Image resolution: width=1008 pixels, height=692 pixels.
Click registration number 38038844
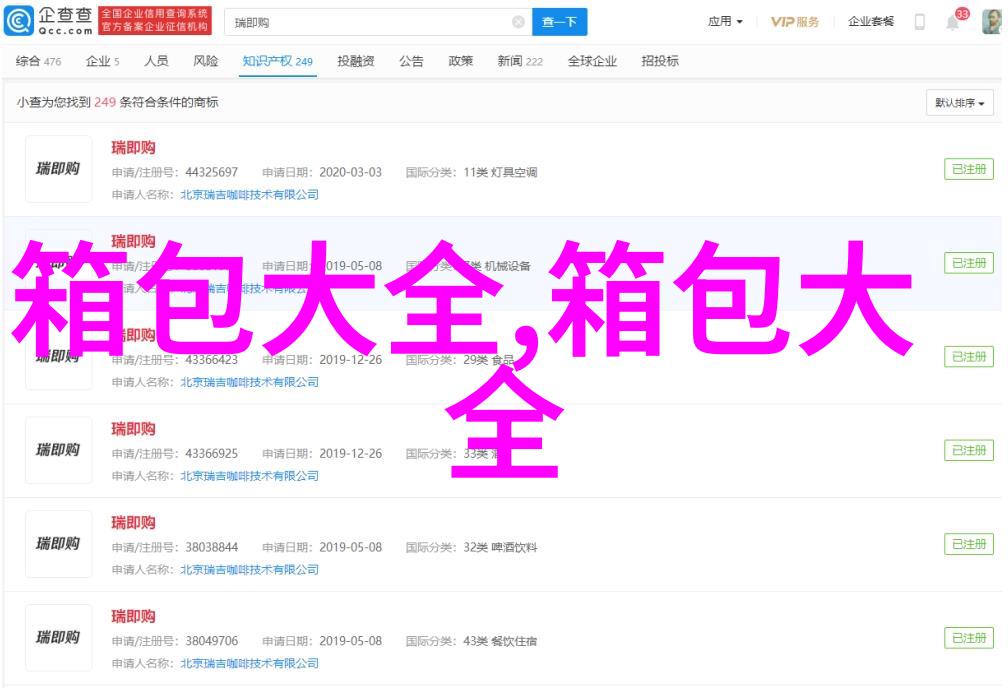(212, 547)
